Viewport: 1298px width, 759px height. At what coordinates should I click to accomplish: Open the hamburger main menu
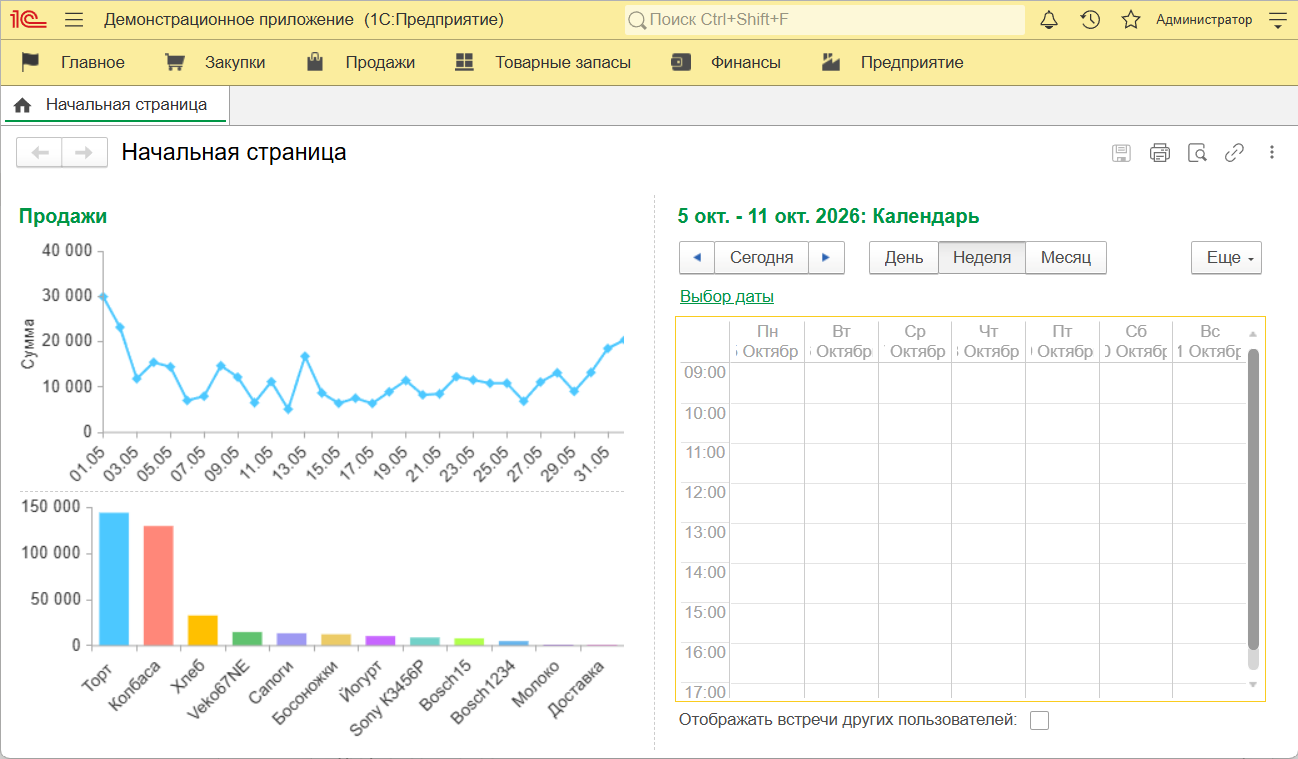[x=73, y=20]
